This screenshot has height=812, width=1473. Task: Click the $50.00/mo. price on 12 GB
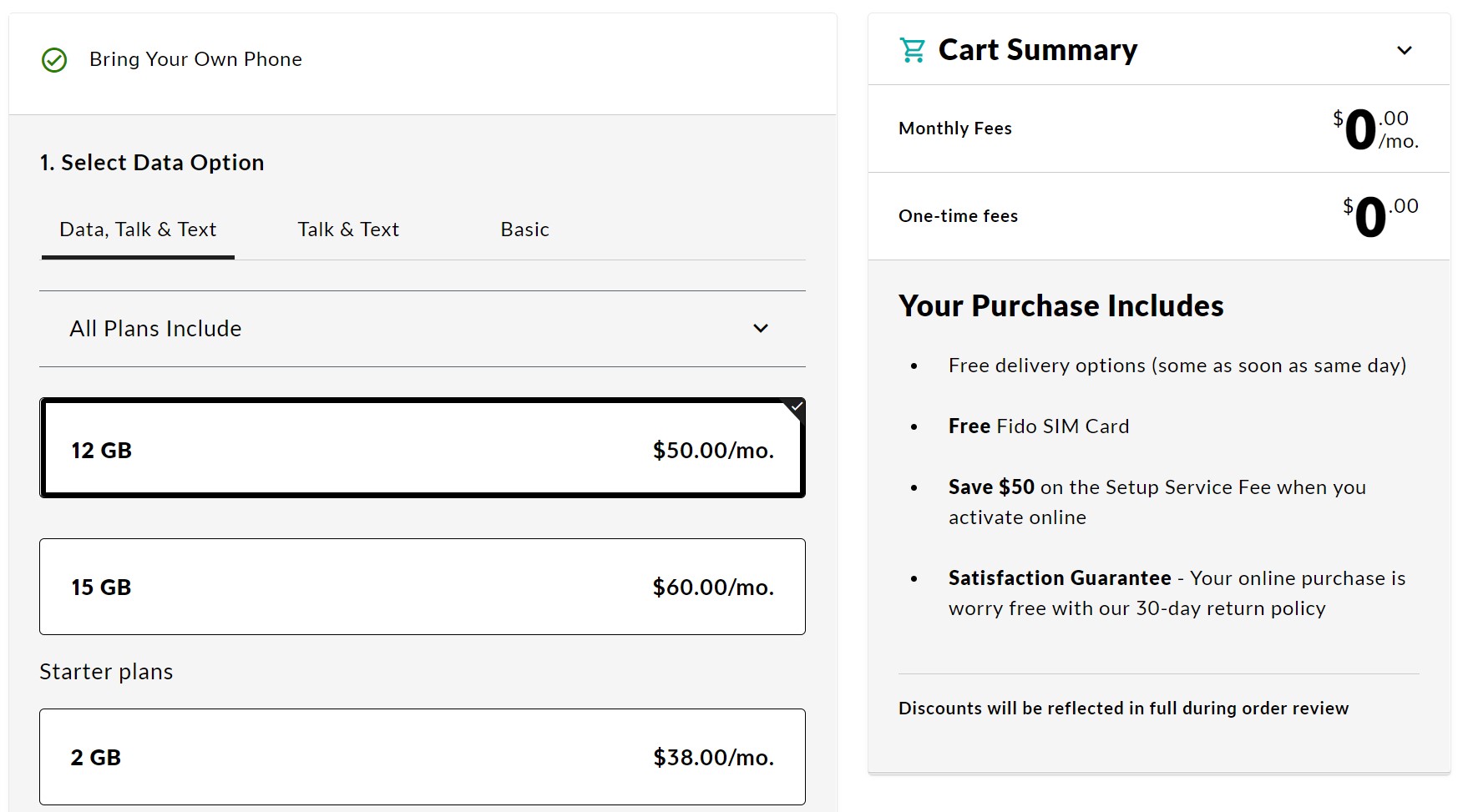pos(713,451)
